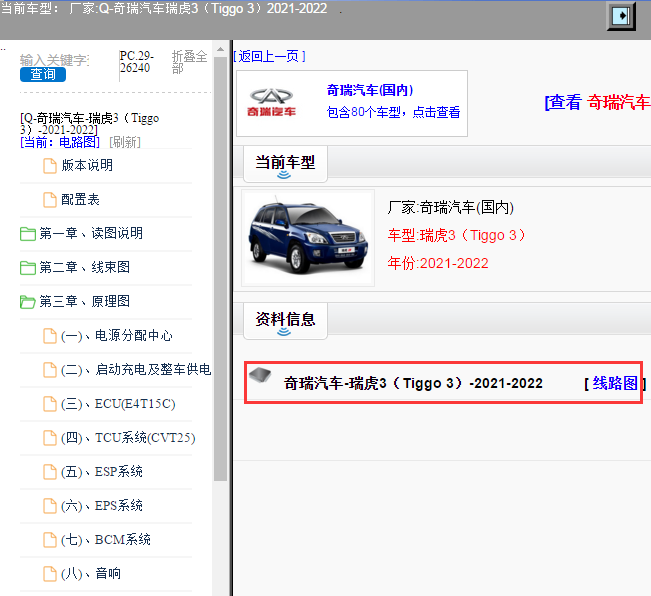Click the page icon beside 版本说明
This screenshot has width=651, height=596.
(50, 166)
